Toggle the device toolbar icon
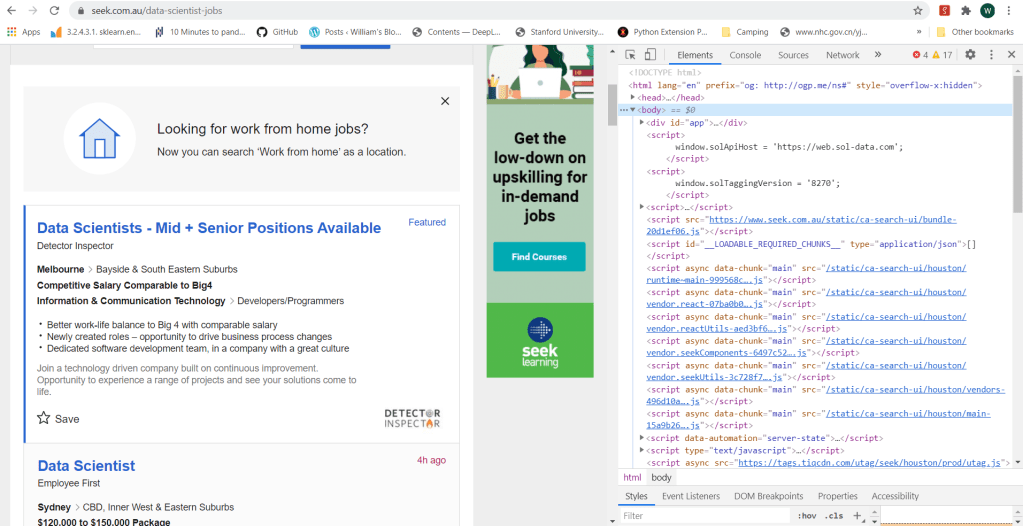 click(650, 55)
